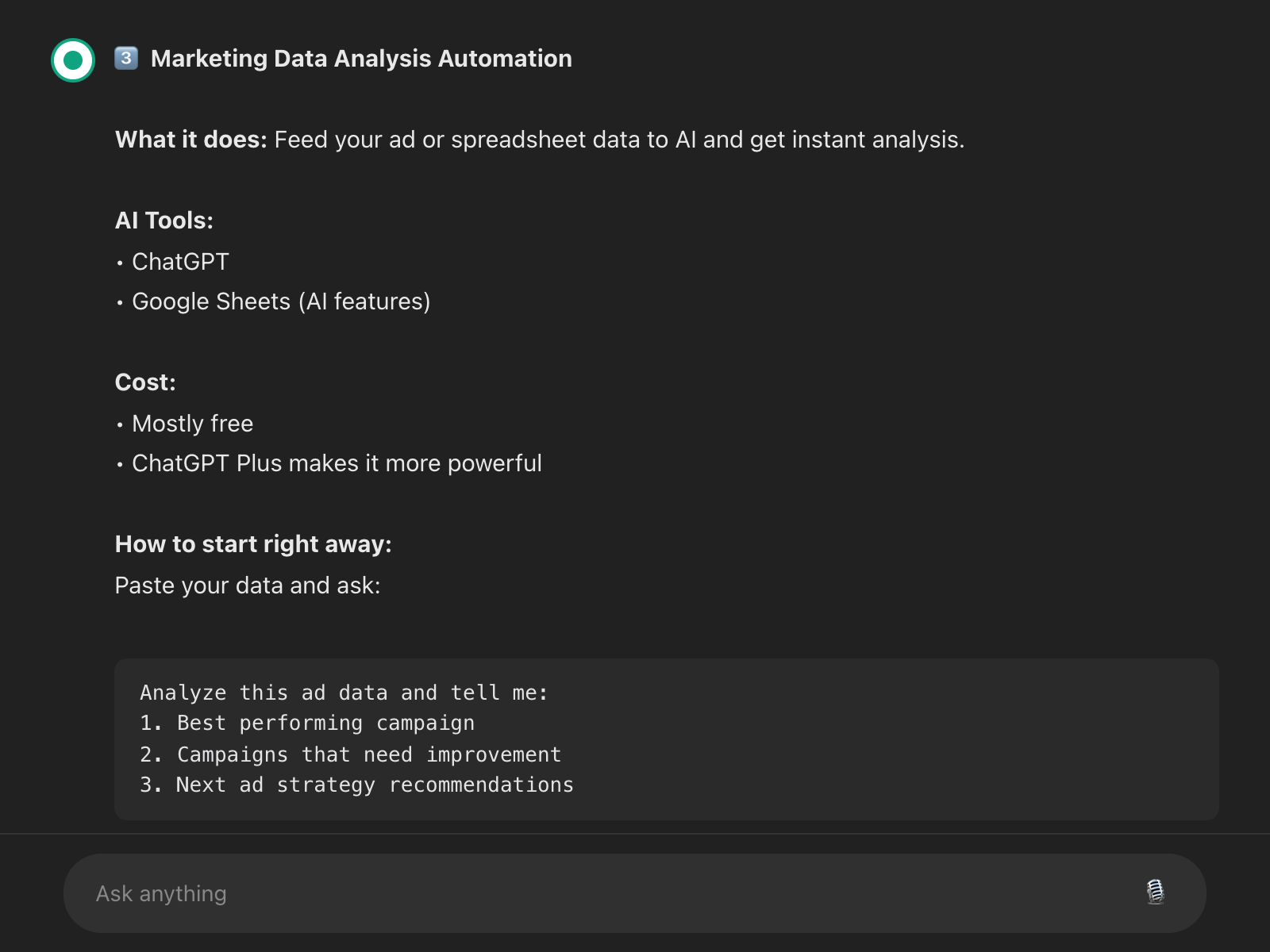
Task: Select the Google Sheets (AI features) bullet
Action: 281,301
